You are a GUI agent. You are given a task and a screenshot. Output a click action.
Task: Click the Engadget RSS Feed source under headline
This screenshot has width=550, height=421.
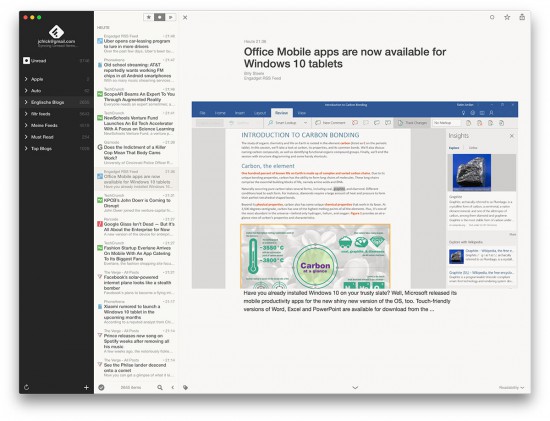pyautogui.click(x=262, y=78)
